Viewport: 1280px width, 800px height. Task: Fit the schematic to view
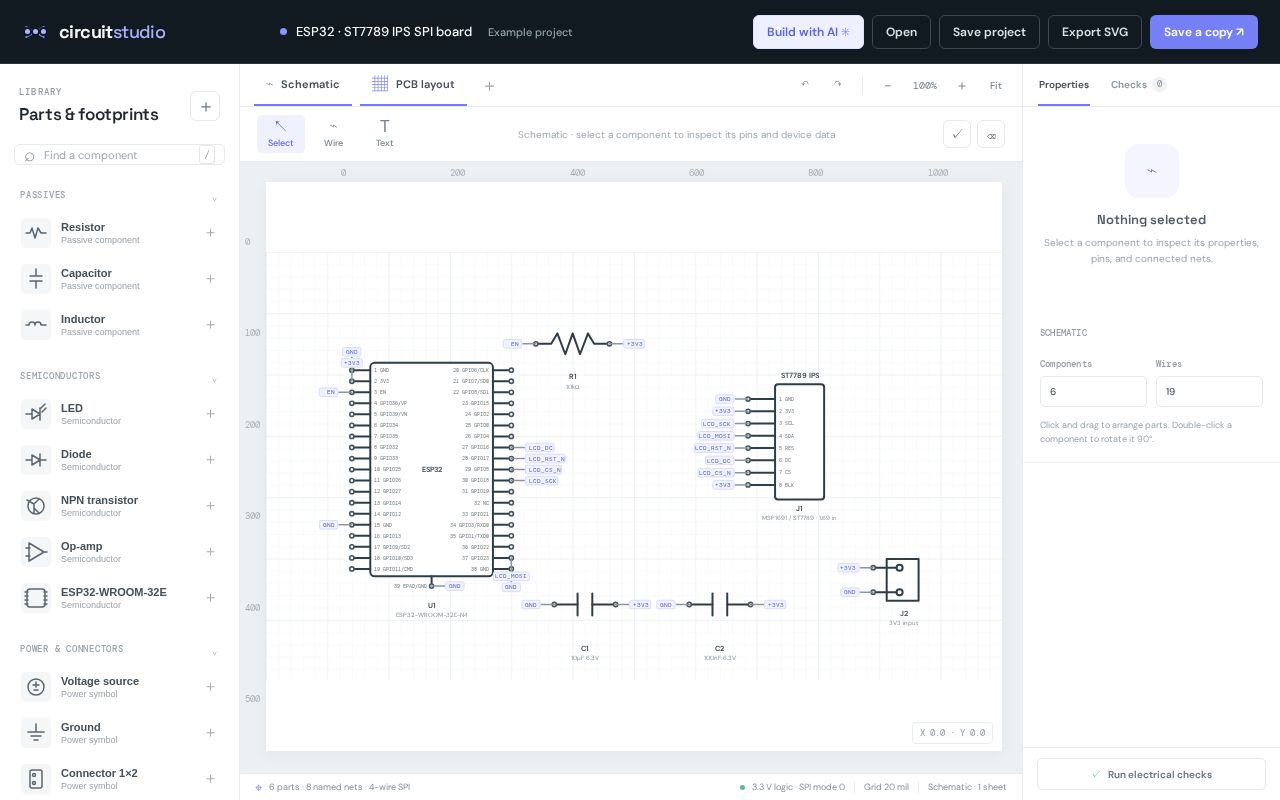pos(996,86)
